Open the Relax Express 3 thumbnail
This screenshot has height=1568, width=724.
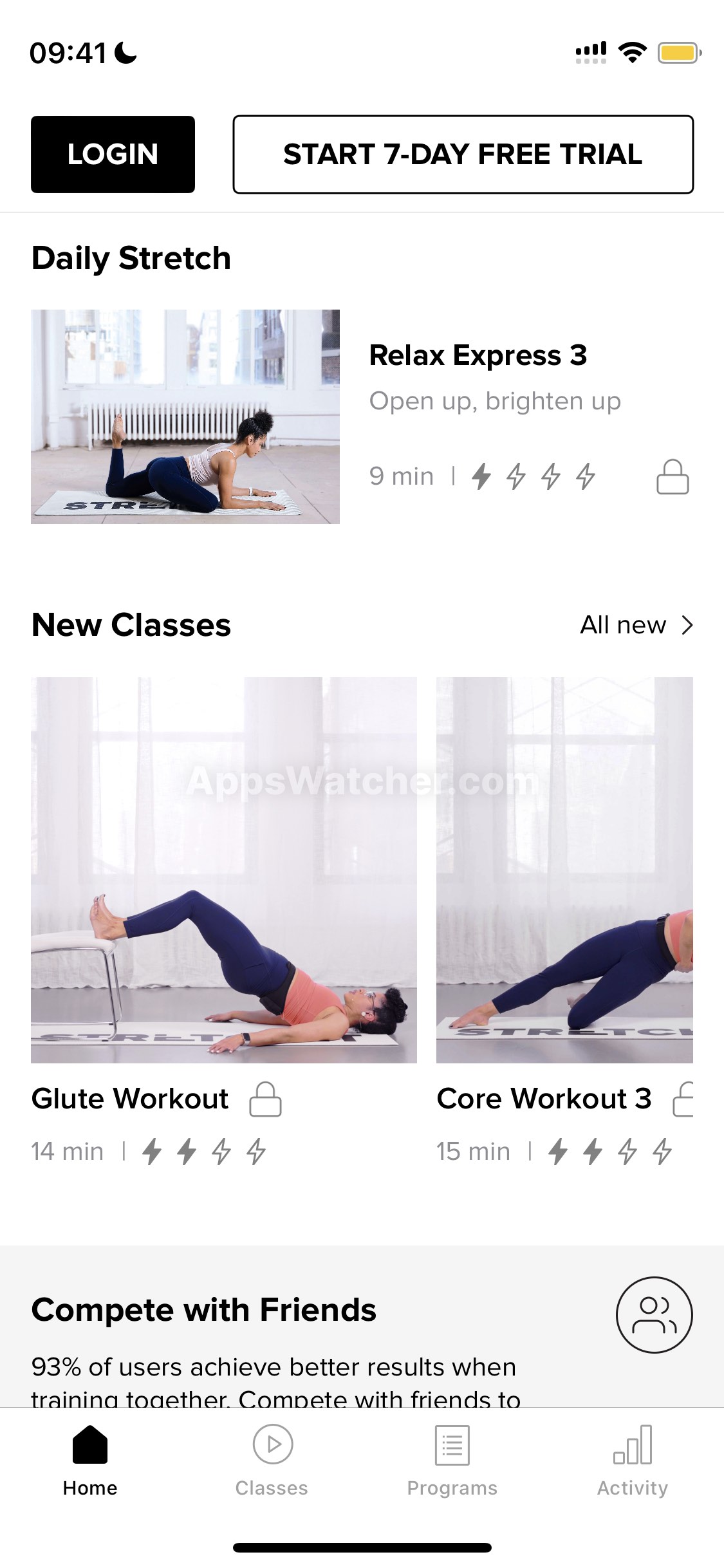coord(185,416)
